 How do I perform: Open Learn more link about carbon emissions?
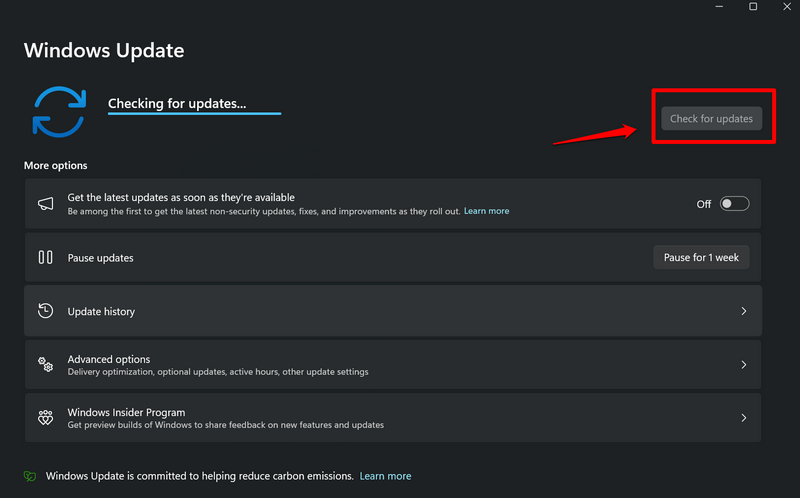pos(385,476)
